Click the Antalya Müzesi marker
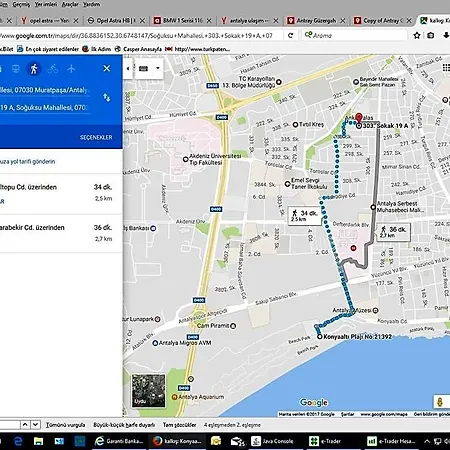Screen dimensions: 450x450 coord(375,310)
